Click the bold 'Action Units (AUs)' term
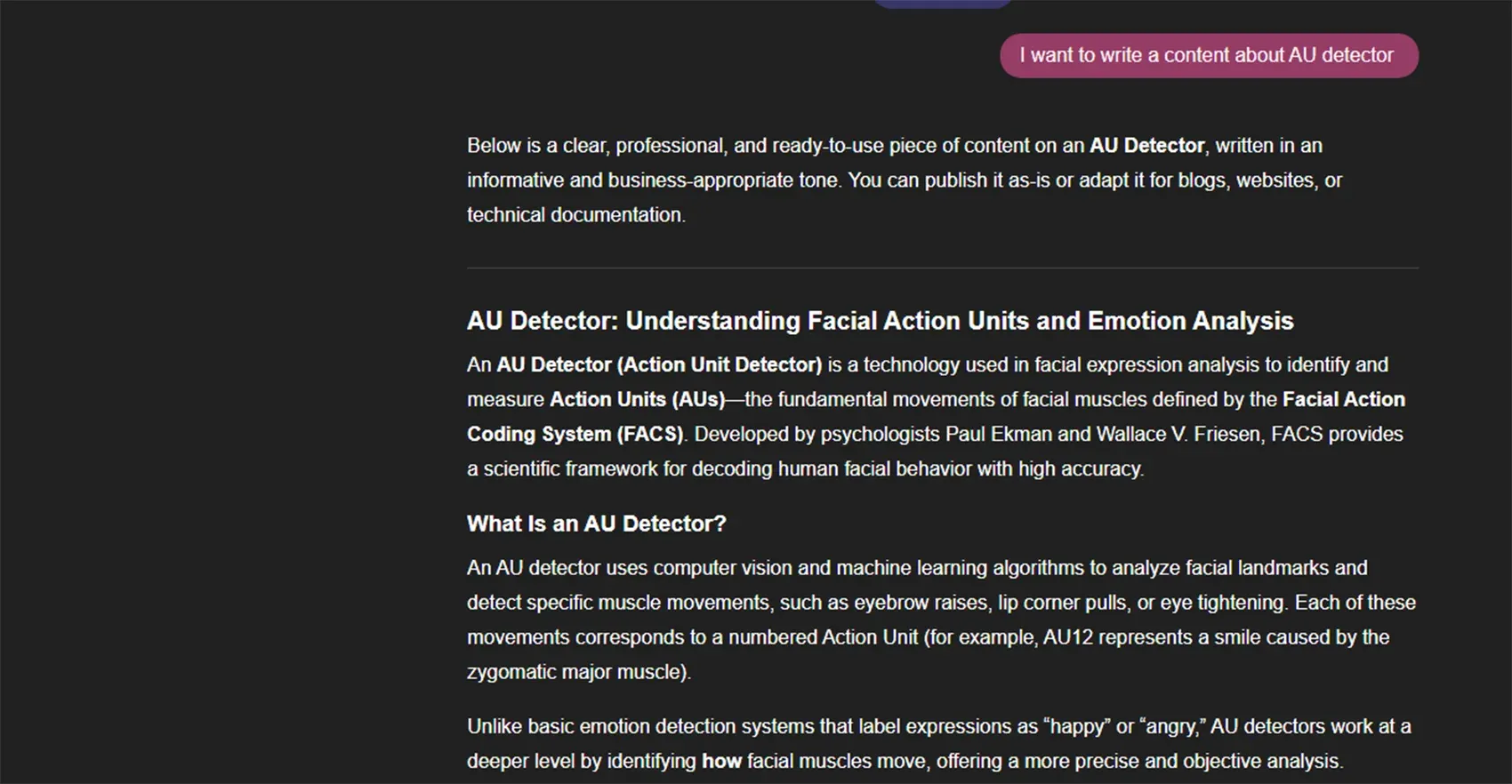 (x=637, y=399)
